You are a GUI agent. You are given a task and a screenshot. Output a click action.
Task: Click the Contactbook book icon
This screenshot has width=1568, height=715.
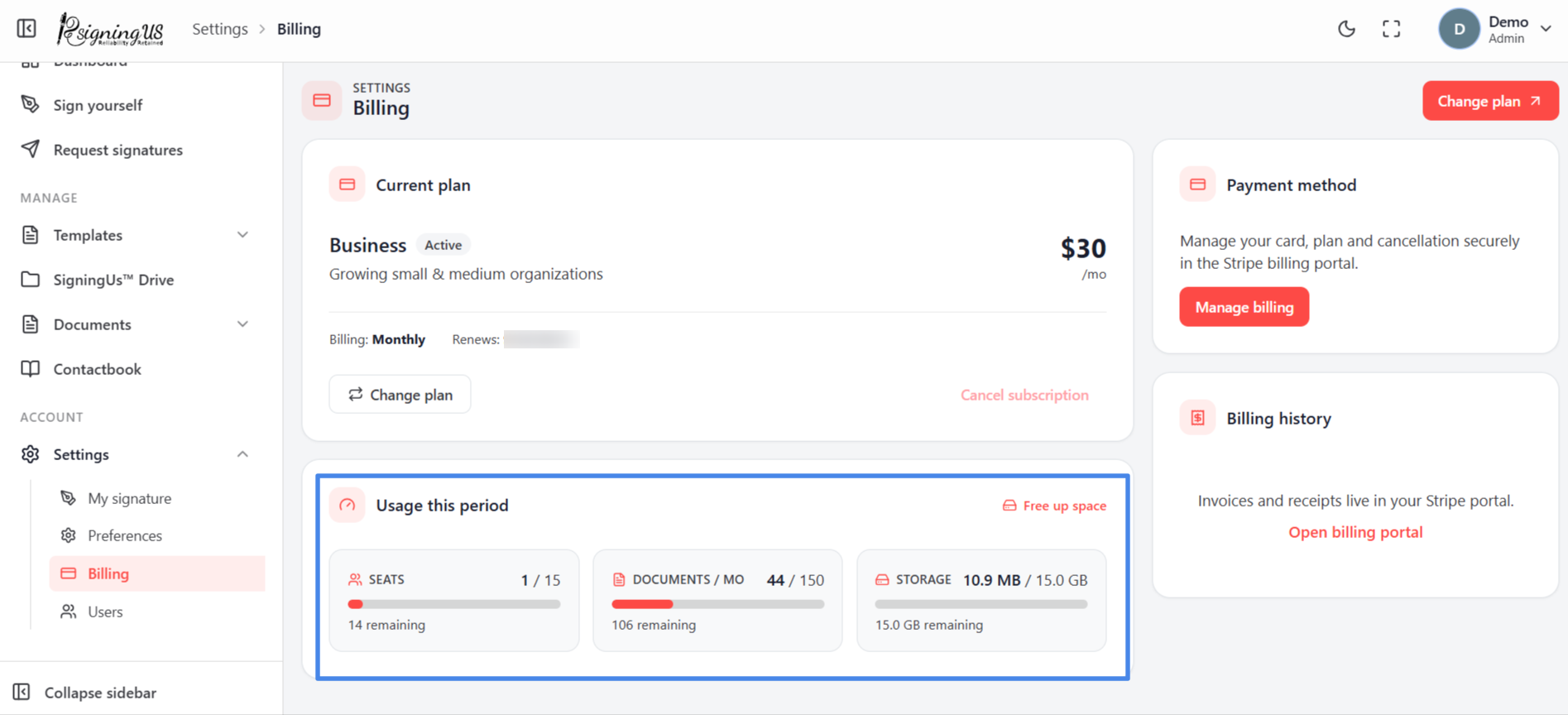(31, 369)
